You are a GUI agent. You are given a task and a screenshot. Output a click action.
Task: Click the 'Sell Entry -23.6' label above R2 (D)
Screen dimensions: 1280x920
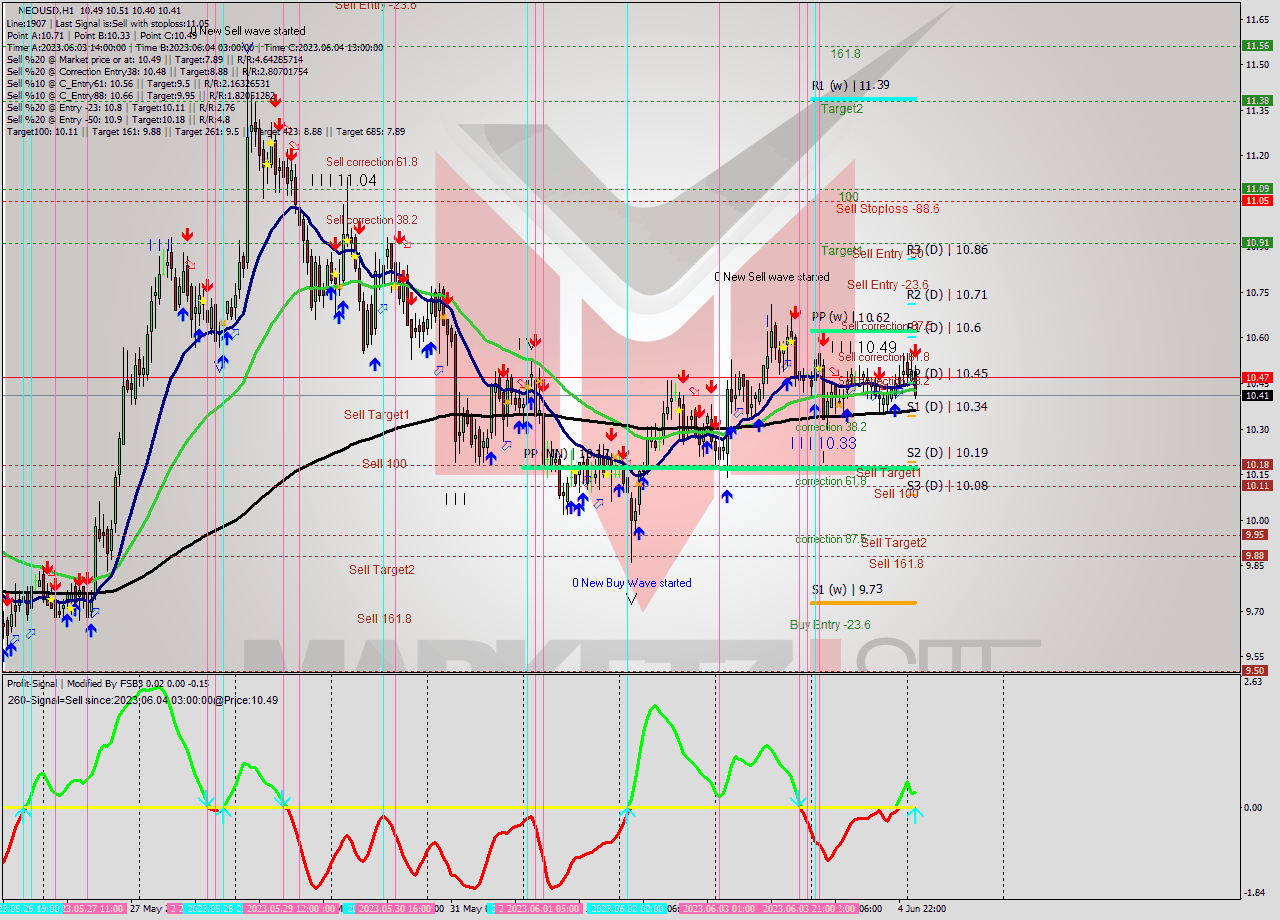(x=888, y=285)
